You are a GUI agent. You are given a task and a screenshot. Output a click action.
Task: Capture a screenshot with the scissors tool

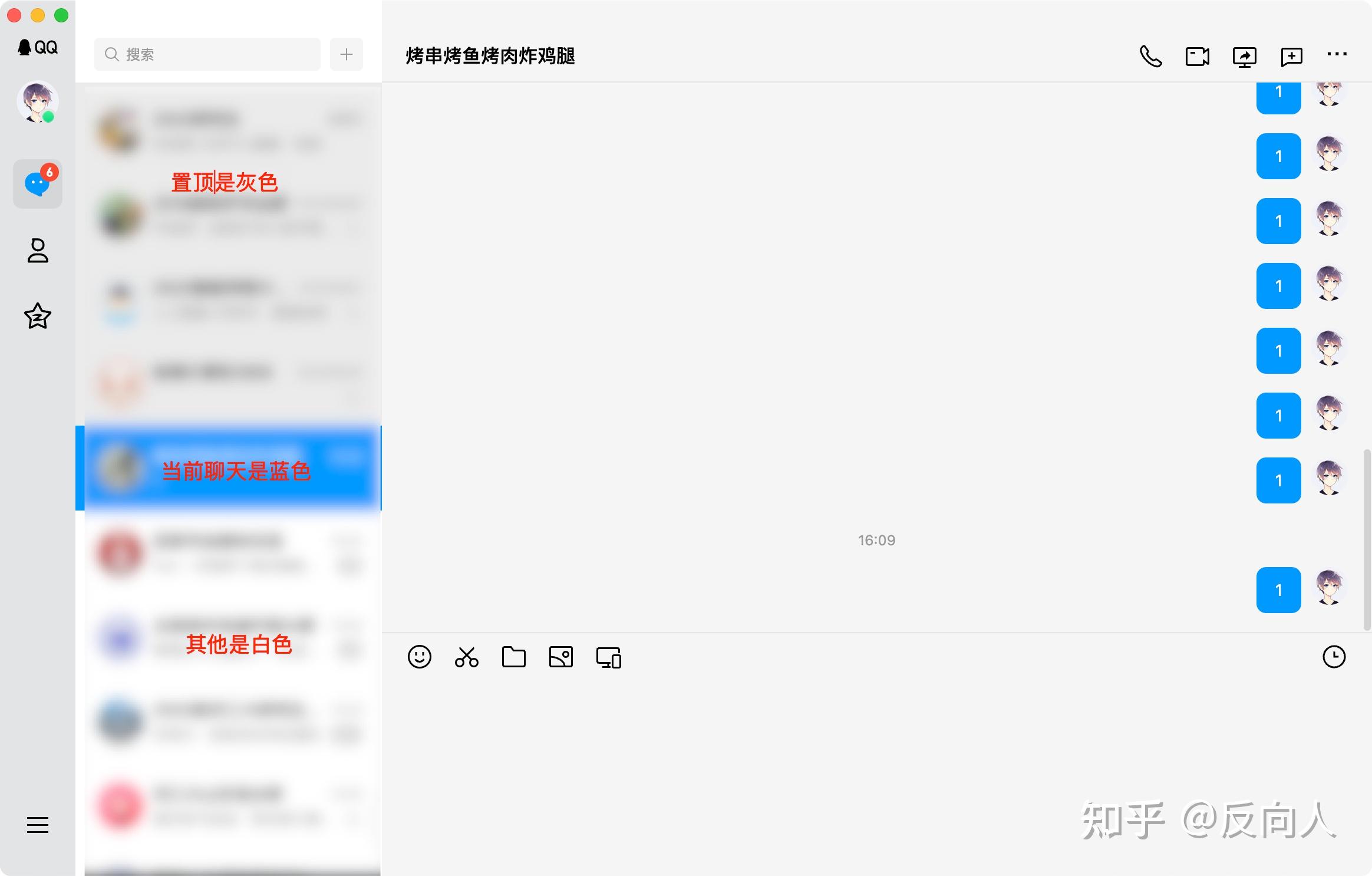(x=466, y=657)
